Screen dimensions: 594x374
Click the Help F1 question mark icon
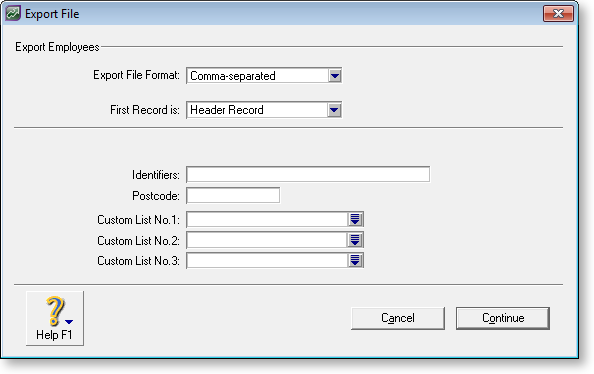(55, 311)
